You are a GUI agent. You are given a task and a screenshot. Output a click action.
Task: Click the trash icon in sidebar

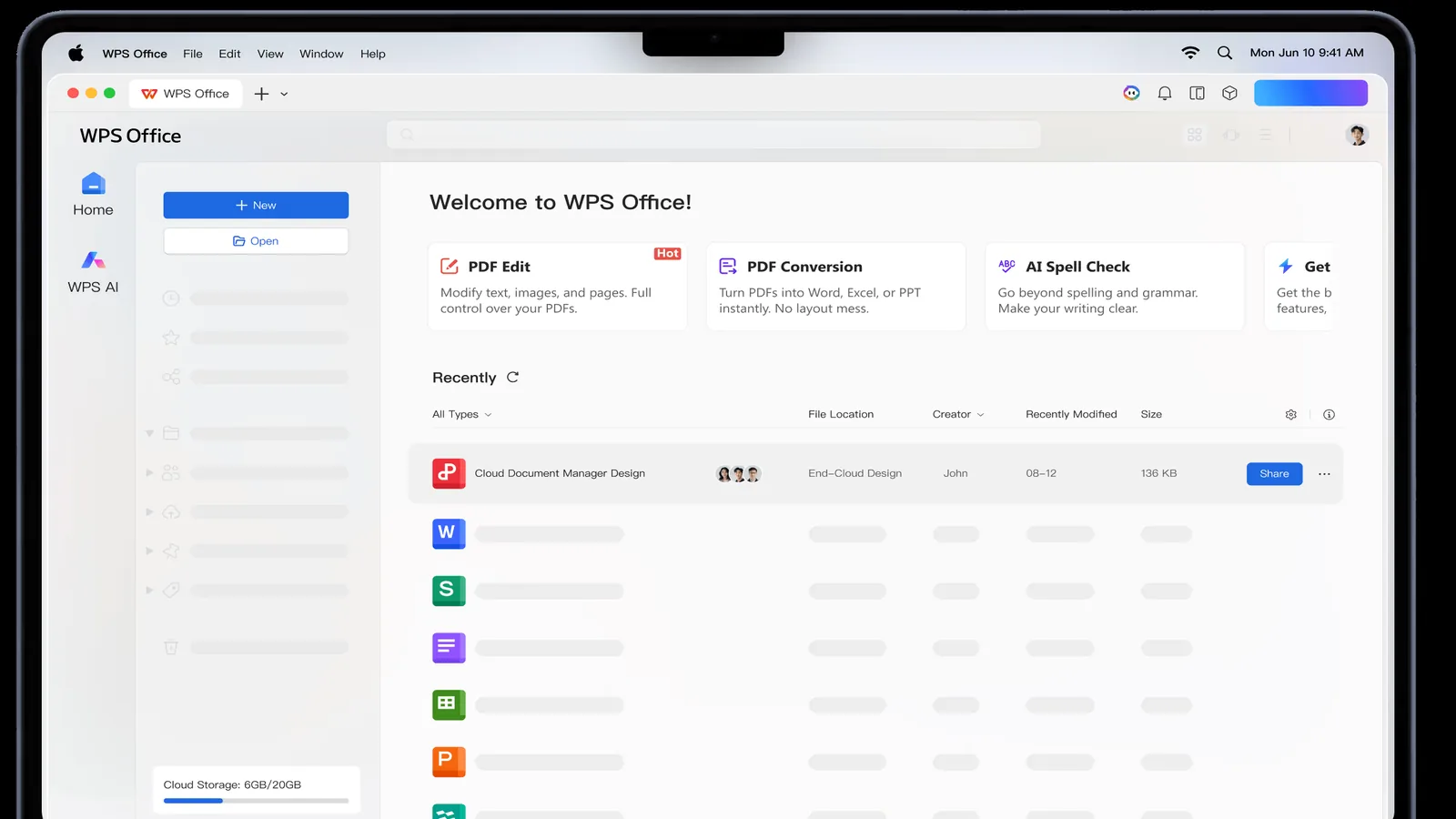[171, 647]
